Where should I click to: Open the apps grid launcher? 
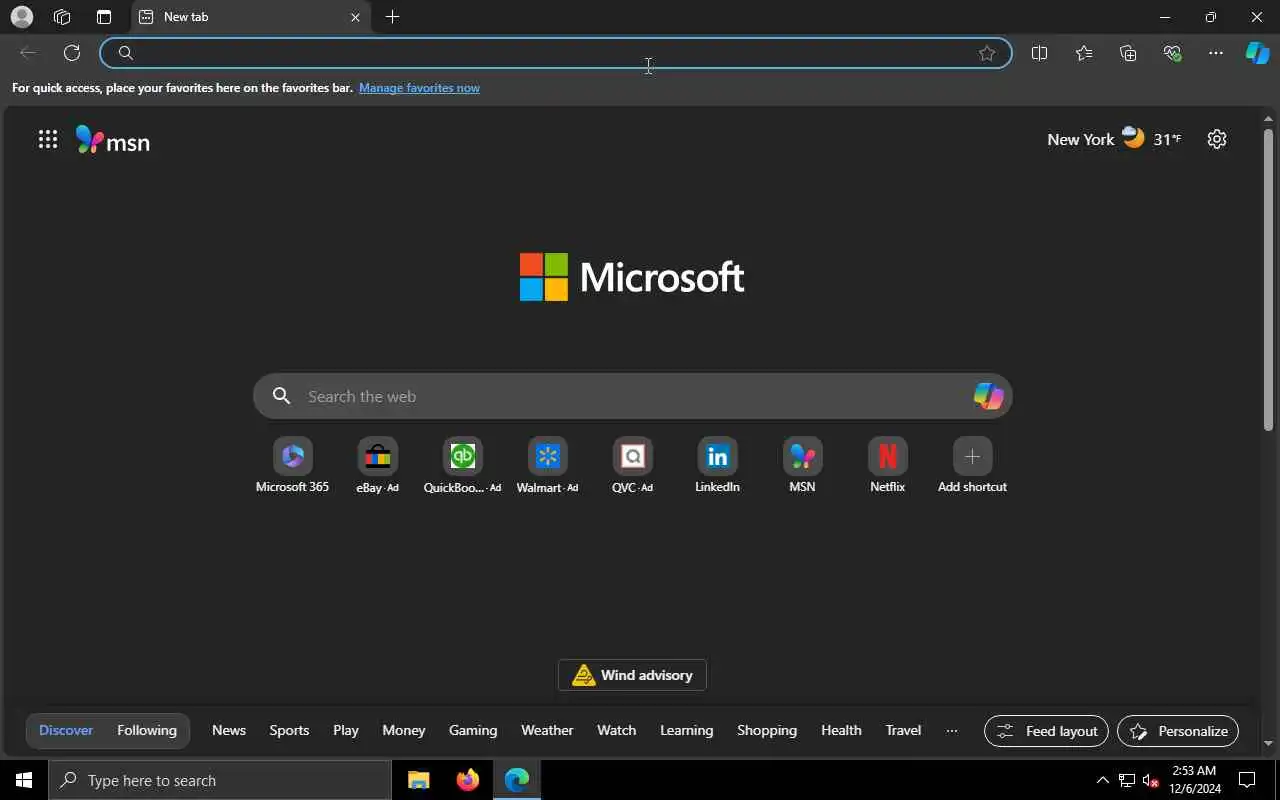47,140
